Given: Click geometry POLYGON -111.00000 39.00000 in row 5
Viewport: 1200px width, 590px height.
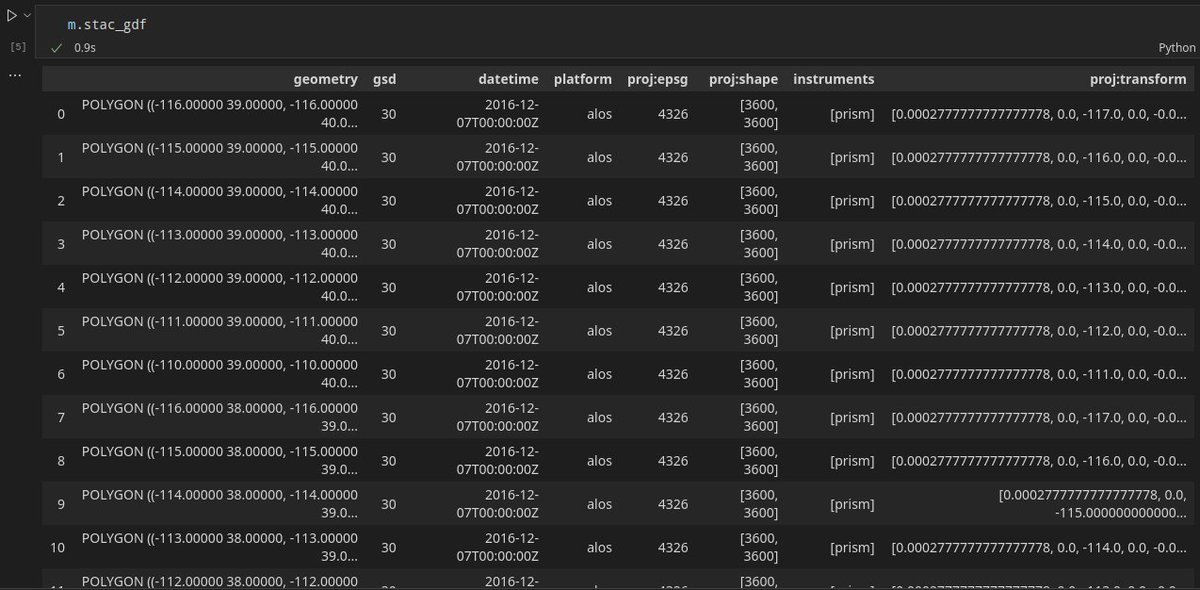Looking at the screenshot, I should coord(220,331).
